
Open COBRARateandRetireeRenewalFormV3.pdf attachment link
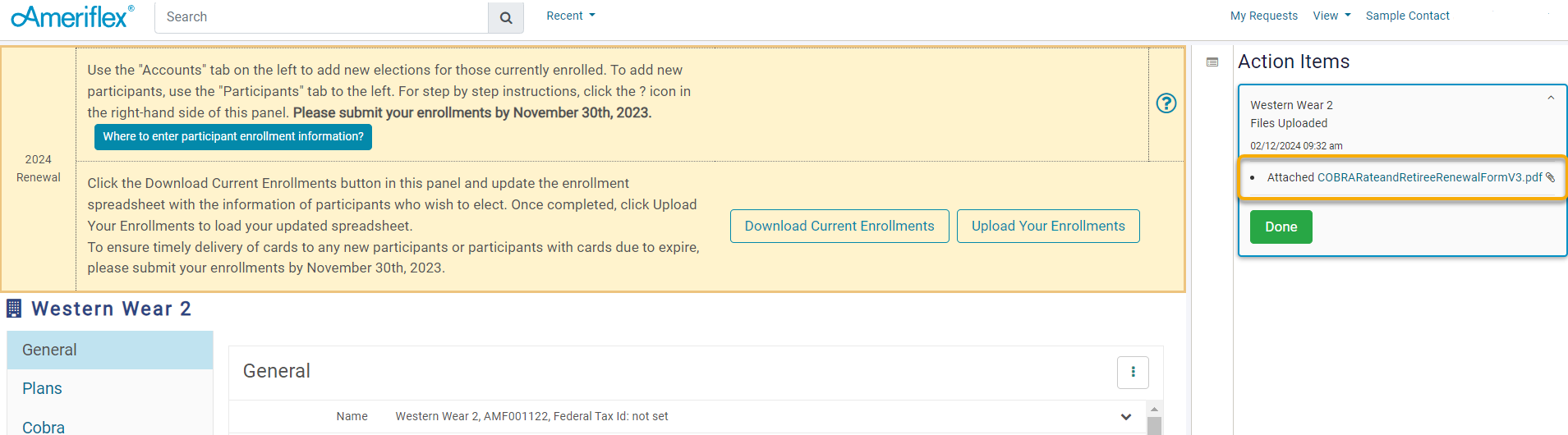1429,177
